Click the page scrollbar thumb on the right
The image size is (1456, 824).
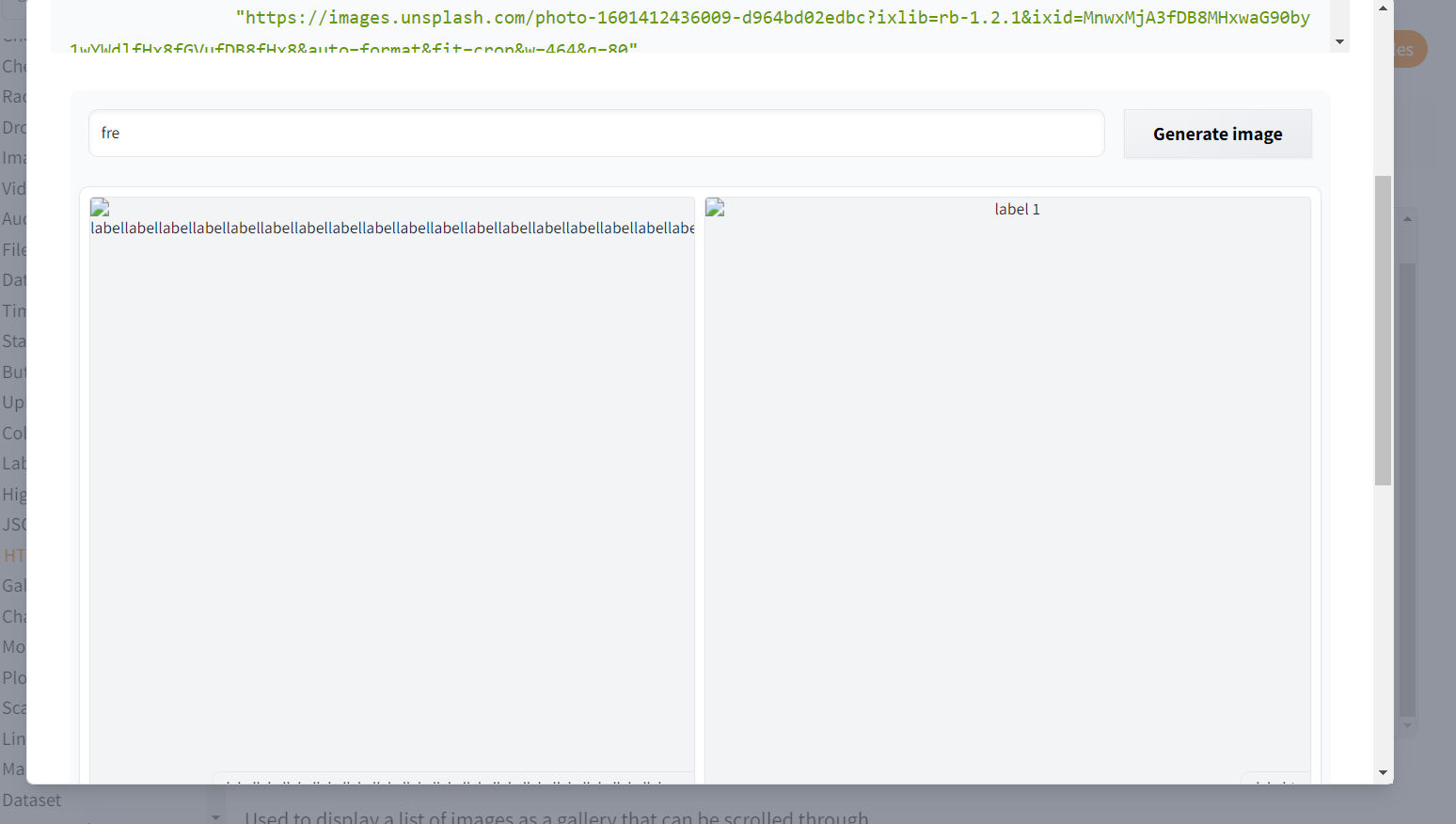pyautogui.click(x=1382, y=329)
